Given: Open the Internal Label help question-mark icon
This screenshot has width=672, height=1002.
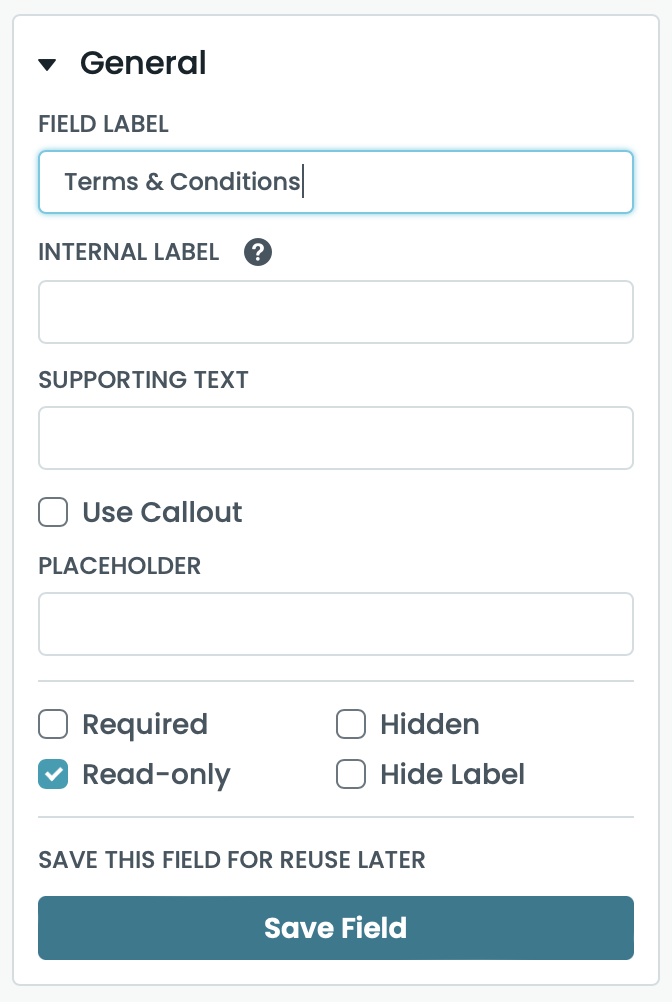Looking at the screenshot, I should pyautogui.click(x=258, y=252).
